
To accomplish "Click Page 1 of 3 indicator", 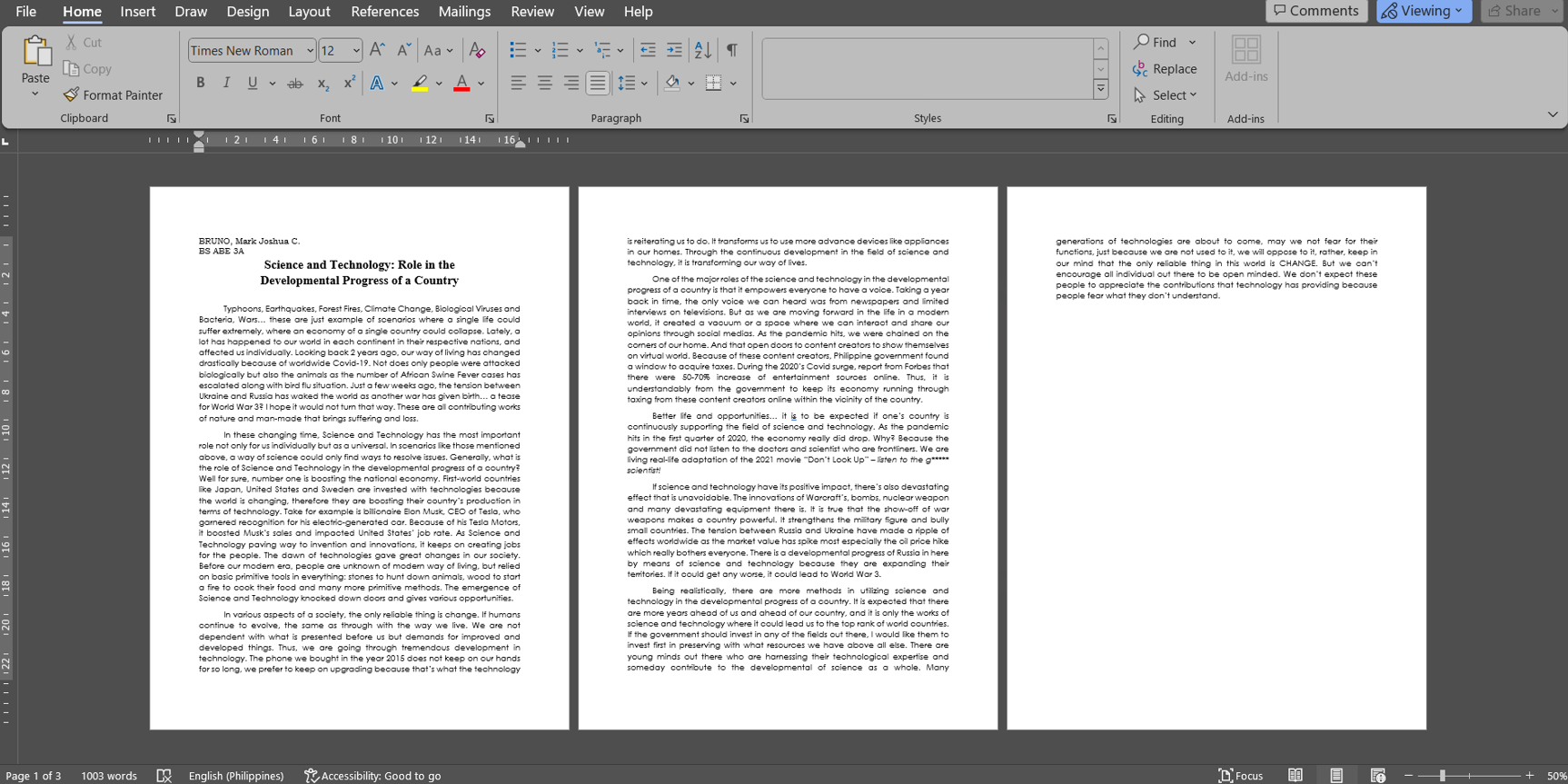I will click(x=34, y=775).
